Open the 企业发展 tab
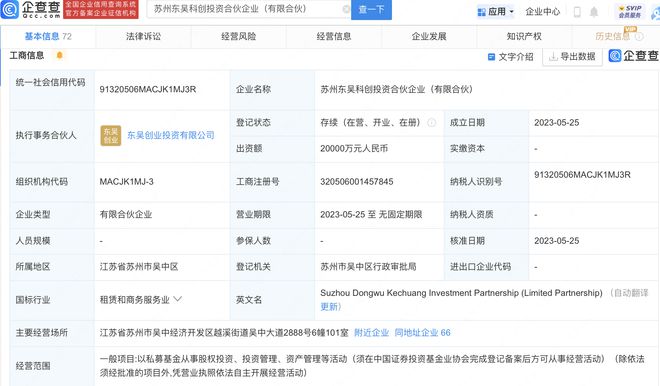660x386 pixels. [429, 37]
